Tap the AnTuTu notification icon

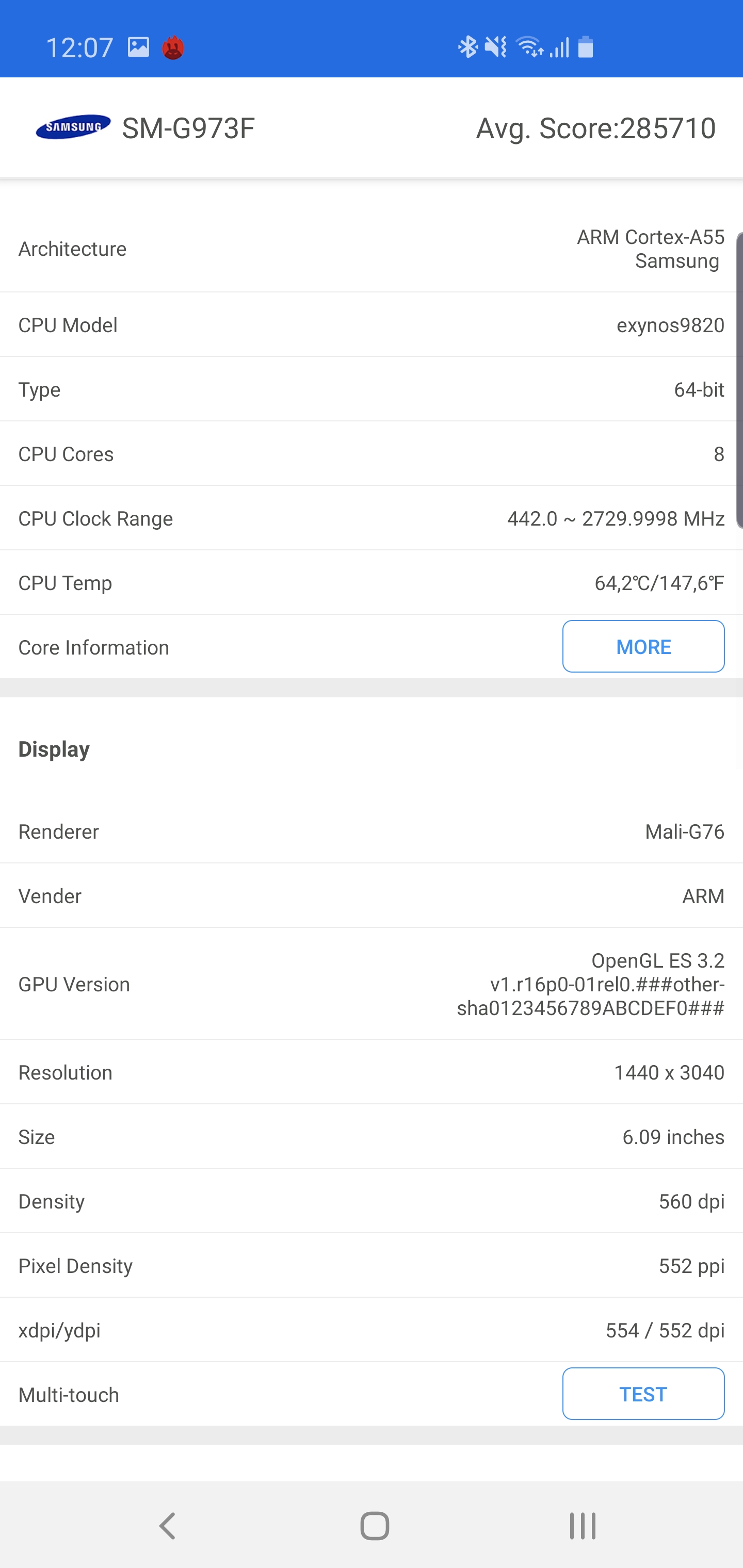point(173,47)
